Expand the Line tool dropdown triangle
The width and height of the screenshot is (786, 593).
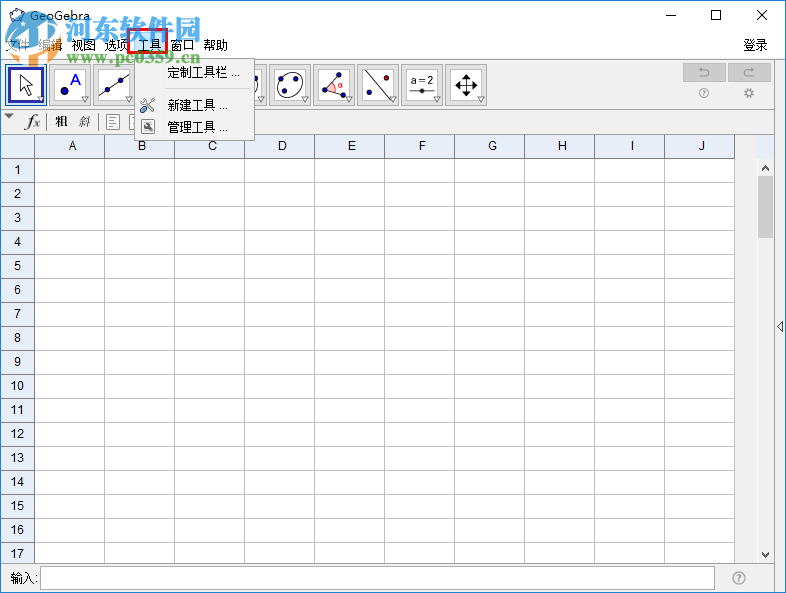pyautogui.click(x=129, y=99)
